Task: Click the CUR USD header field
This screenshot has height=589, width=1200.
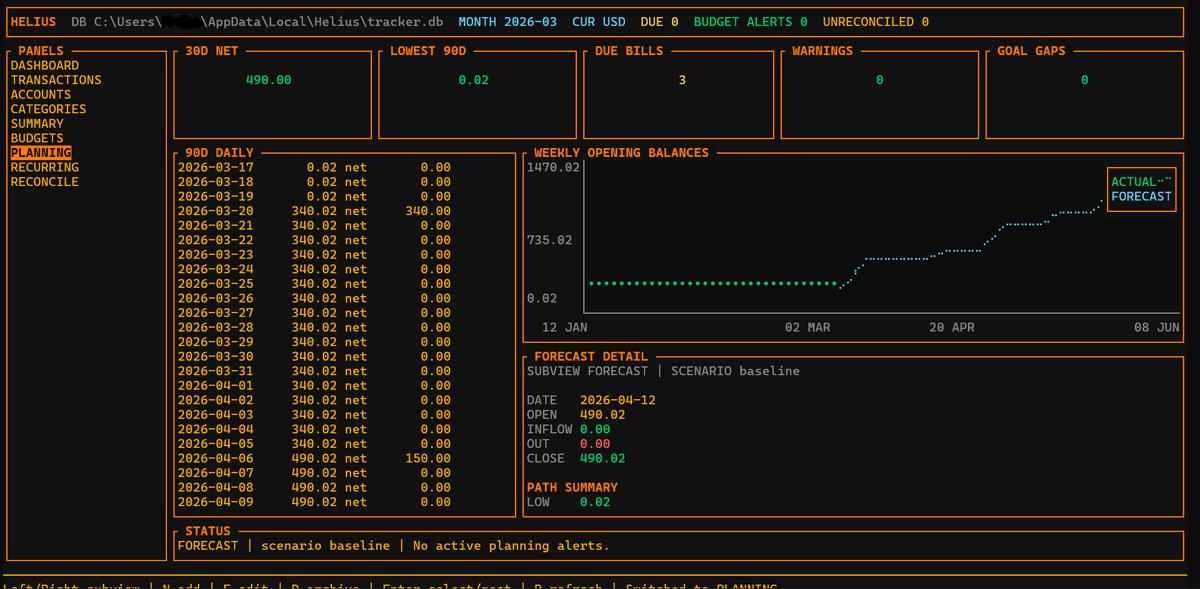Action: click(599, 22)
